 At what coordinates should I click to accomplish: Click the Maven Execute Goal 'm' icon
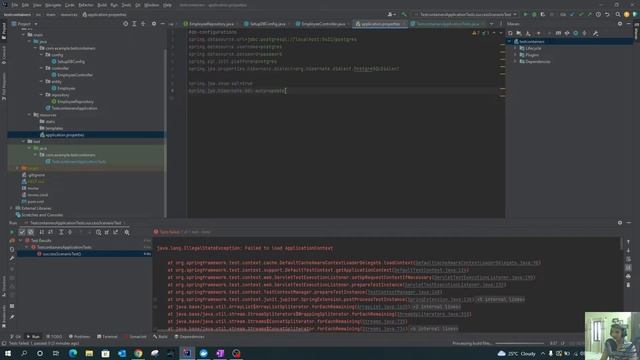(x=558, y=33)
